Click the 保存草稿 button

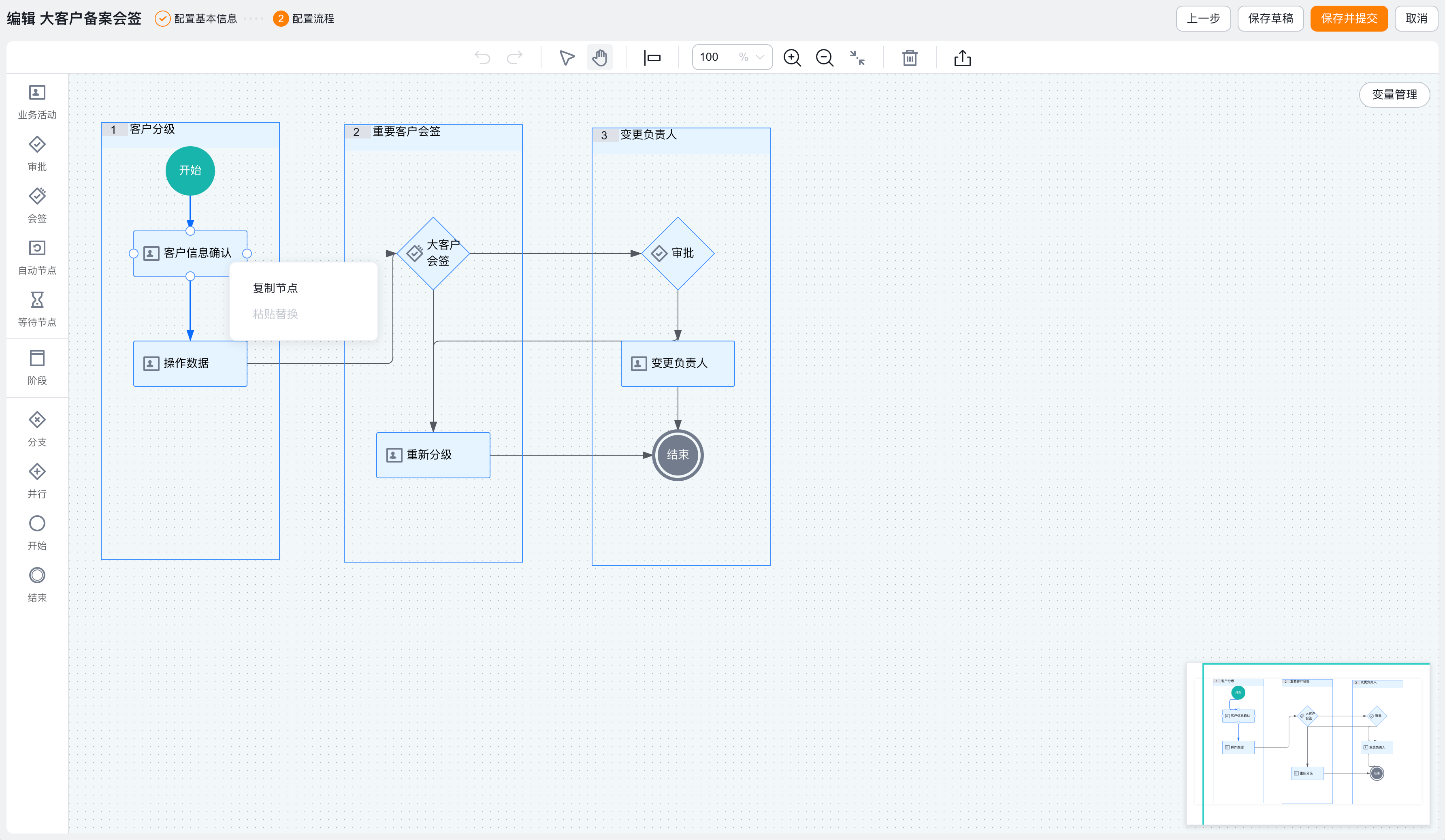(1271, 19)
